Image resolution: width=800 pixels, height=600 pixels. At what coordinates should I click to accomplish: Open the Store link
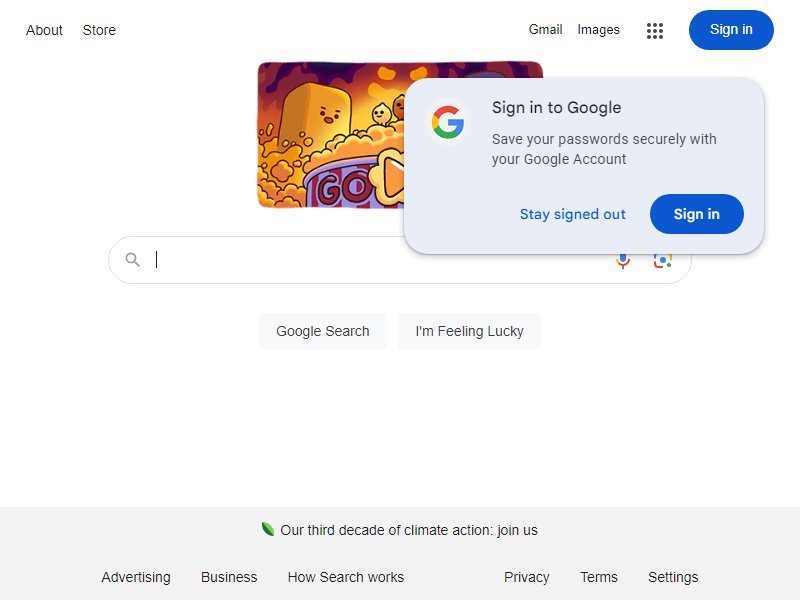click(99, 30)
